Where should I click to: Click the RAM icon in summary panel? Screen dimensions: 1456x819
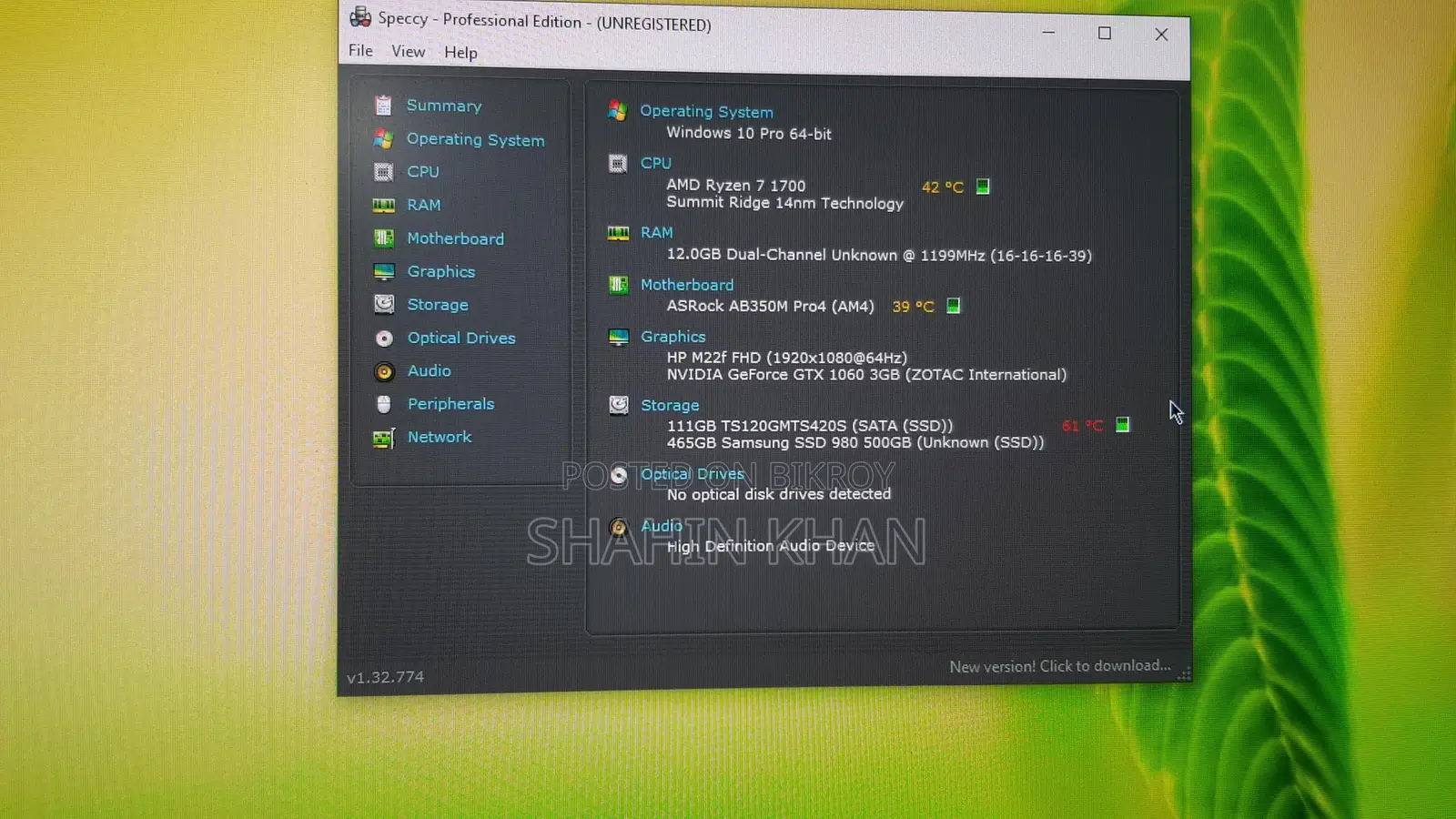pyautogui.click(x=619, y=233)
